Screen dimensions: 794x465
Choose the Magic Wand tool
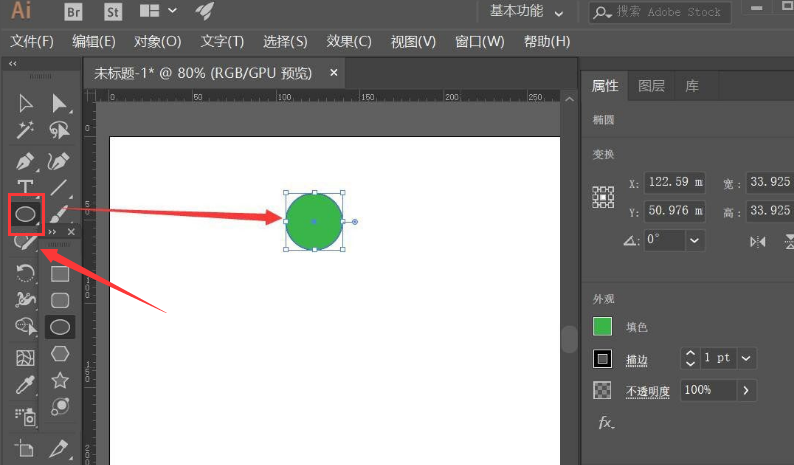[x=26, y=130]
